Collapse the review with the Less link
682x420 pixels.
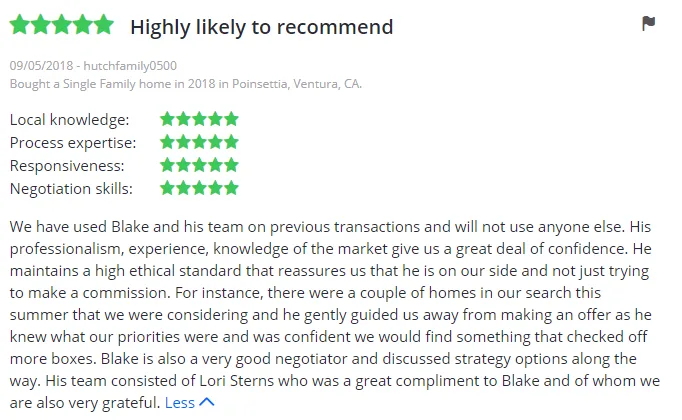coord(180,403)
